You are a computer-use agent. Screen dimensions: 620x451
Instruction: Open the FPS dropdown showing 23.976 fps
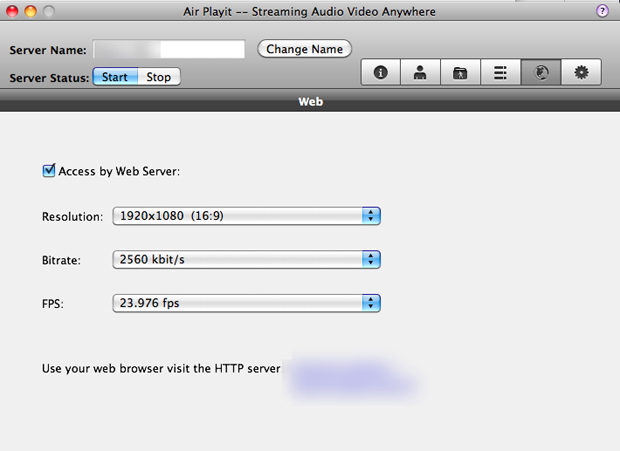[246, 303]
